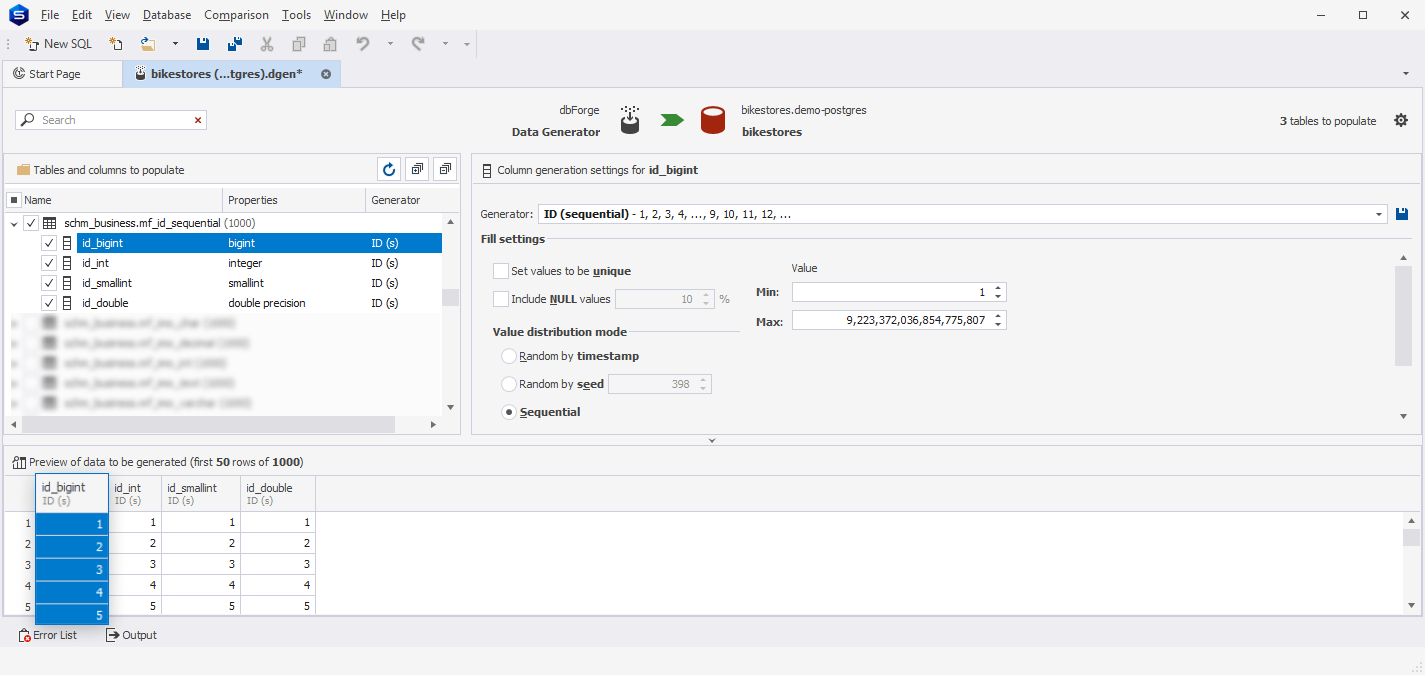Screen dimensions: 1425x675
Task: Click the save generator settings icon
Action: tap(1402, 214)
